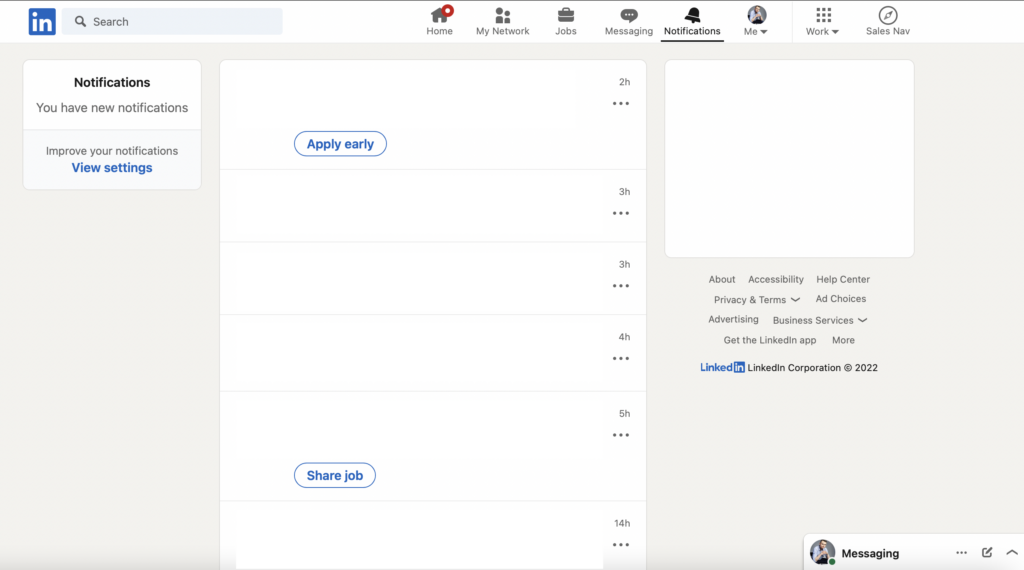Viewport: 1024px width, 570px height.
Task: Open the Work apps grid dropdown
Action: click(x=823, y=21)
